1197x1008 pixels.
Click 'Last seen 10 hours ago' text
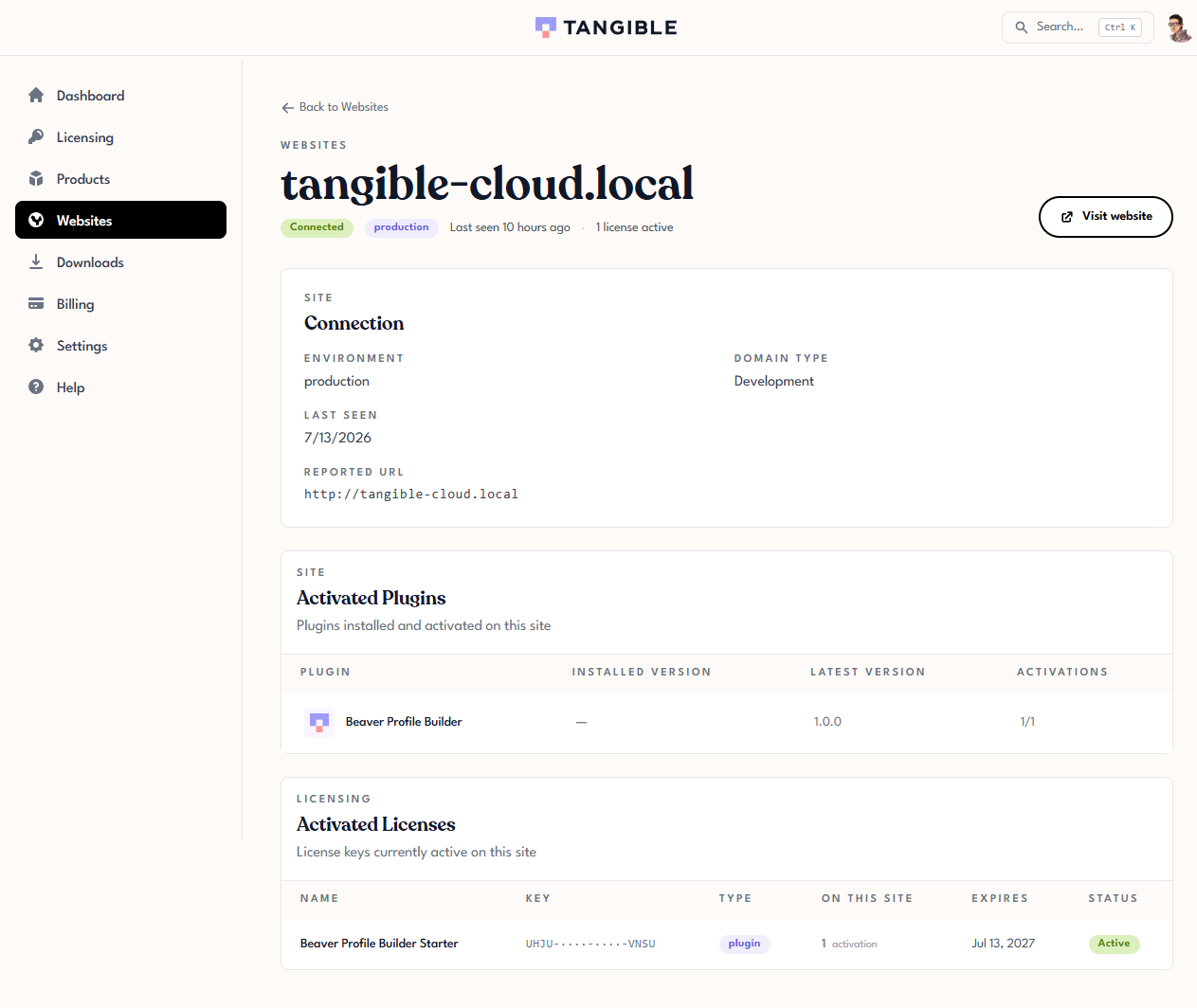(510, 227)
